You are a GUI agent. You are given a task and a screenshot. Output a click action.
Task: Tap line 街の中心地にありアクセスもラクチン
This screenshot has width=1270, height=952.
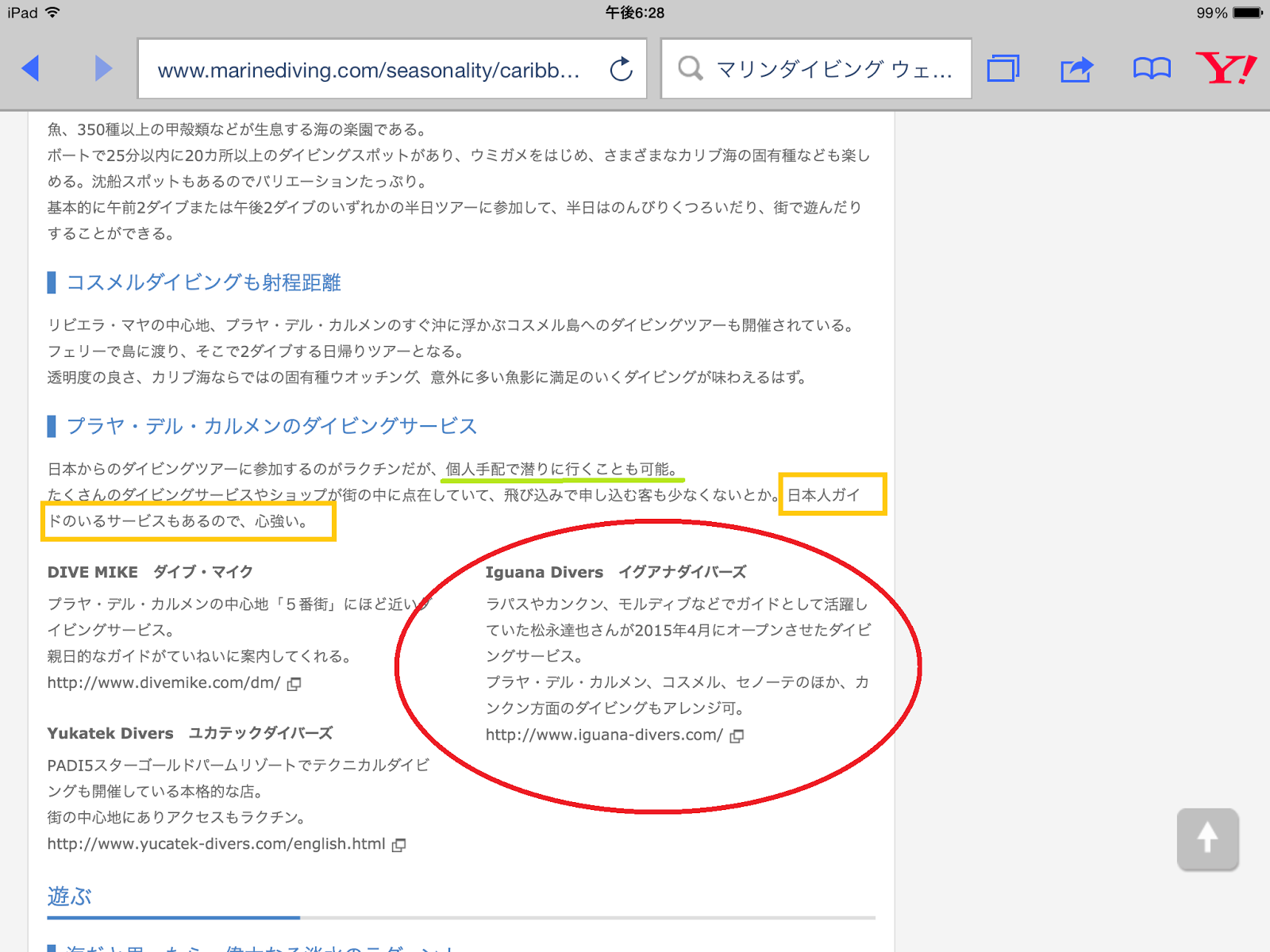(x=176, y=817)
